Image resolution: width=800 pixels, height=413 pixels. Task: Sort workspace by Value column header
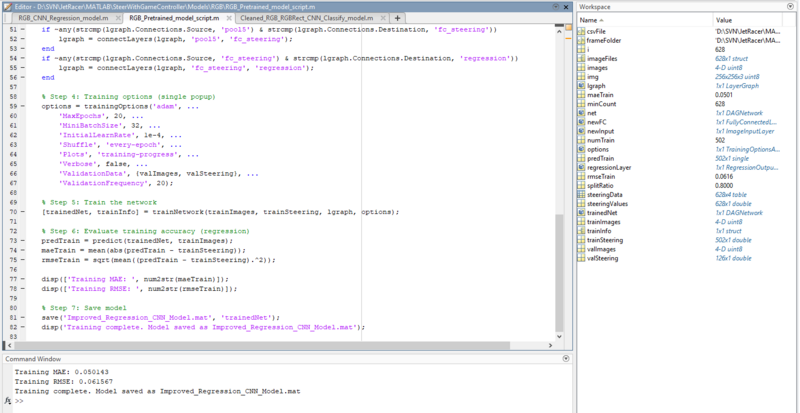point(725,19)
